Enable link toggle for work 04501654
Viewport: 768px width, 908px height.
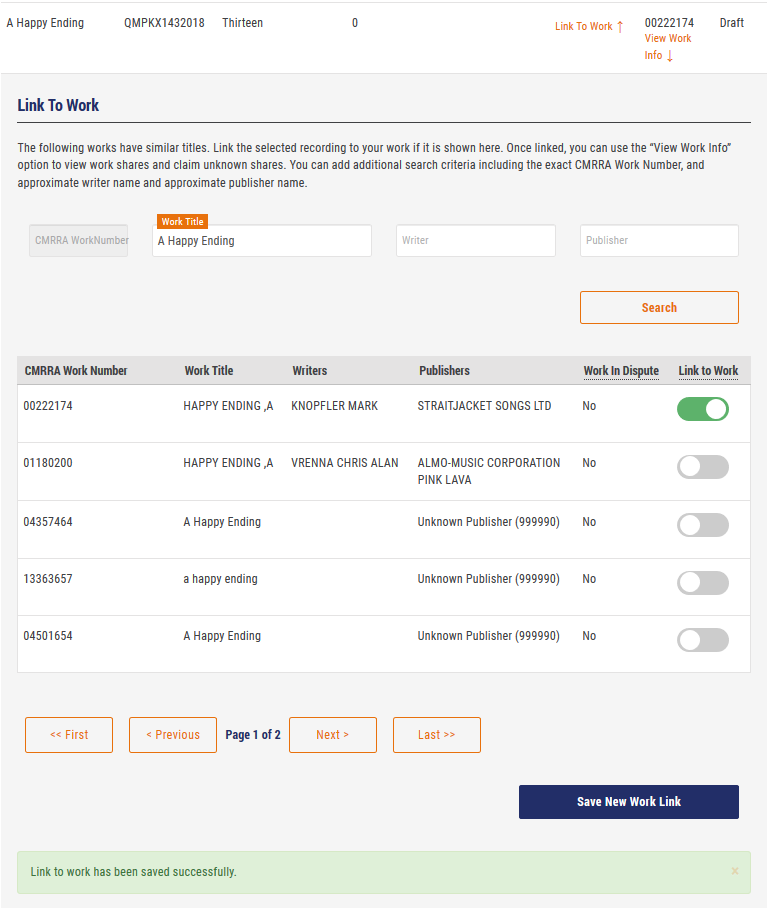[703, 640]
